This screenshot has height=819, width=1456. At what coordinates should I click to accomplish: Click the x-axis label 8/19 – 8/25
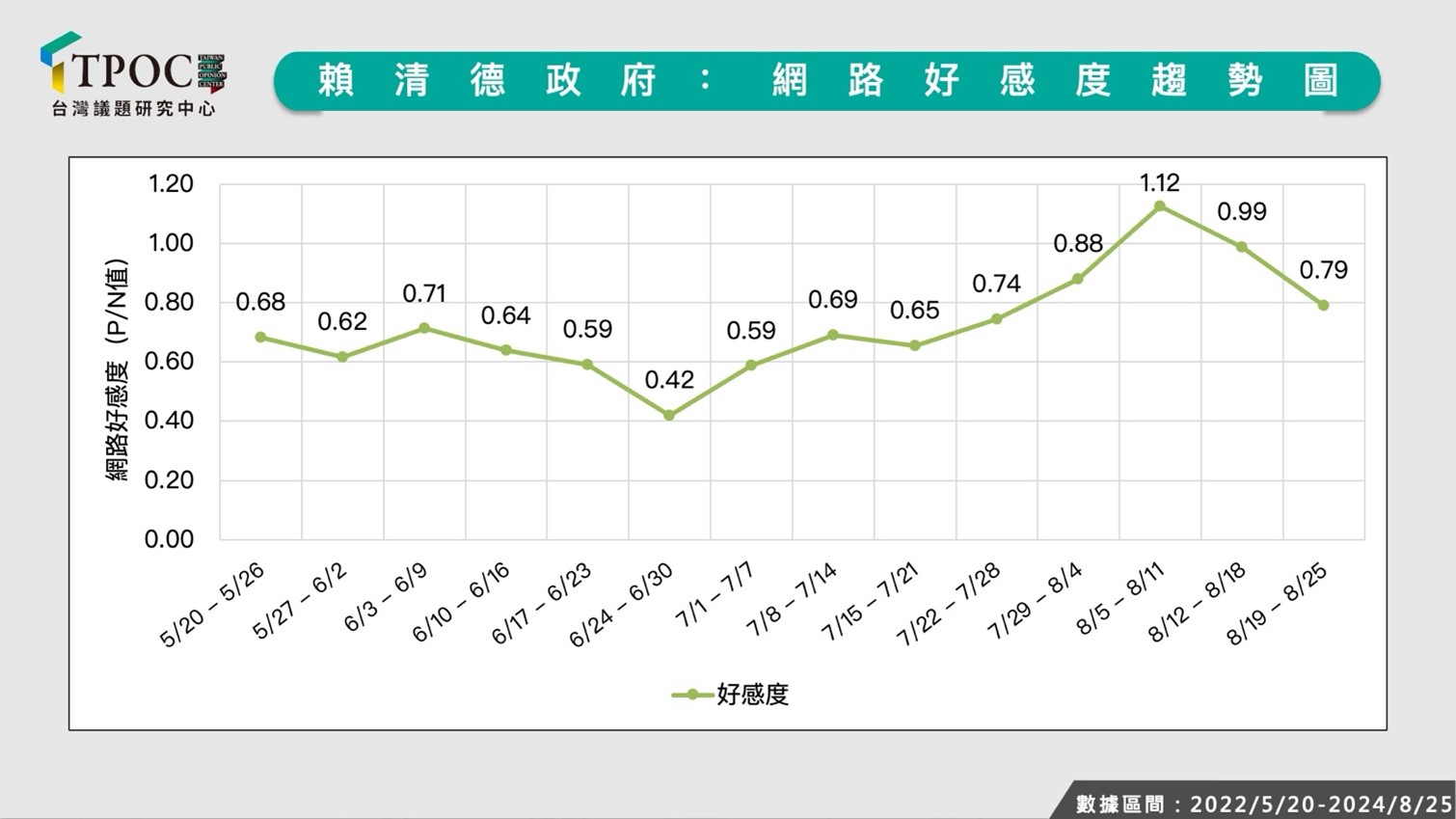pyautogui.click(x=1278, y=605)
